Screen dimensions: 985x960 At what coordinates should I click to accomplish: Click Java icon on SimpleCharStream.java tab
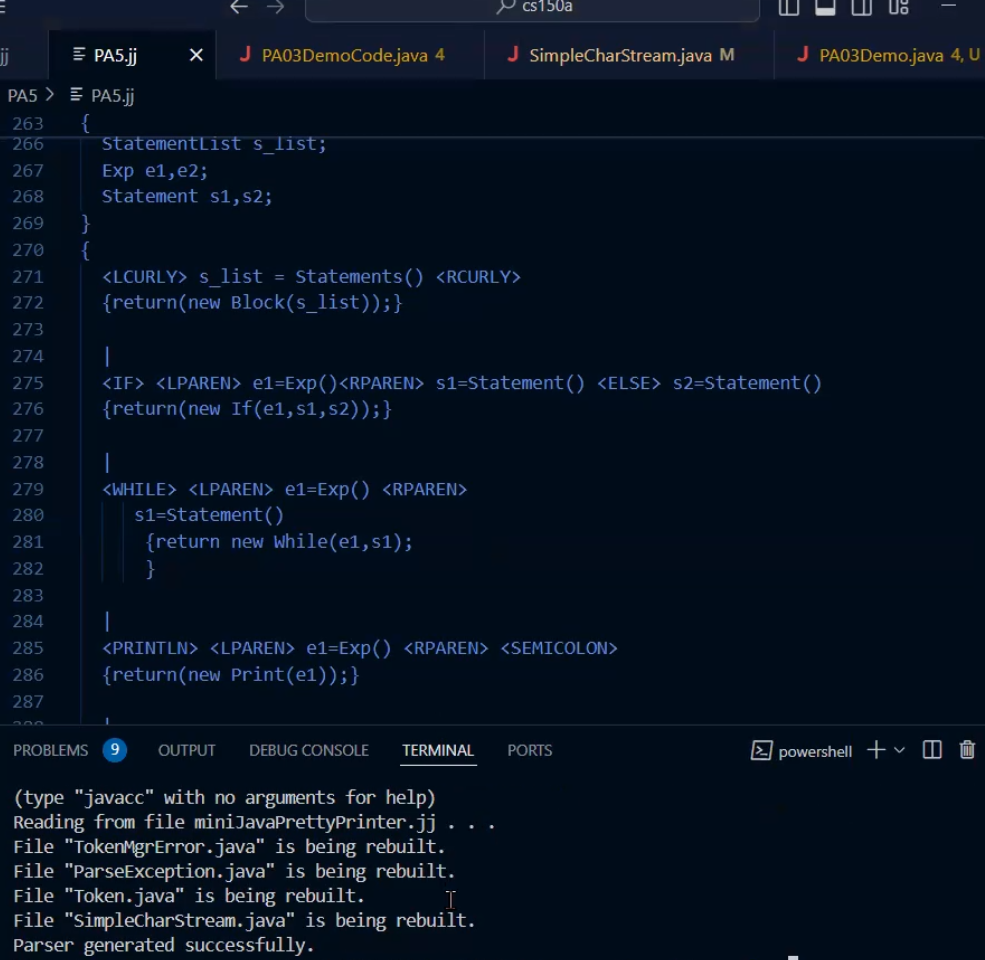[513, 55]
